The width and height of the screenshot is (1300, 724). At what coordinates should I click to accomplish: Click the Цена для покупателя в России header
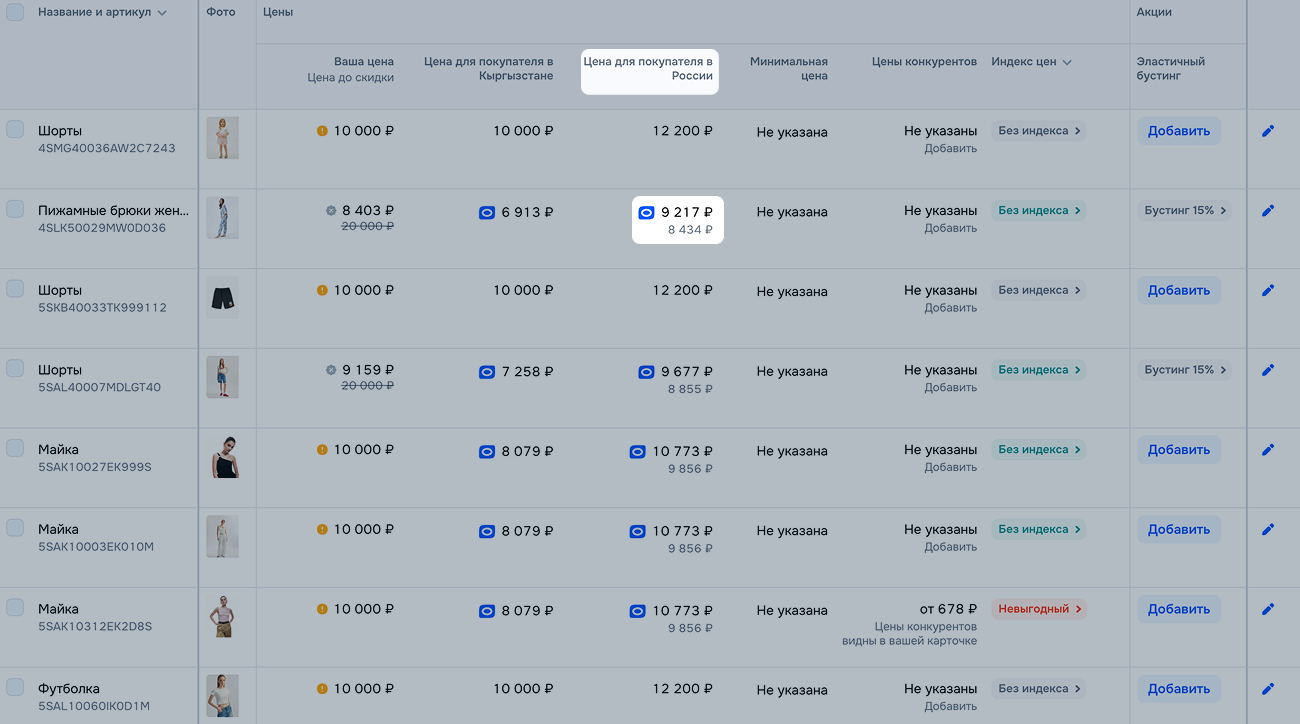tap(649, 69)
